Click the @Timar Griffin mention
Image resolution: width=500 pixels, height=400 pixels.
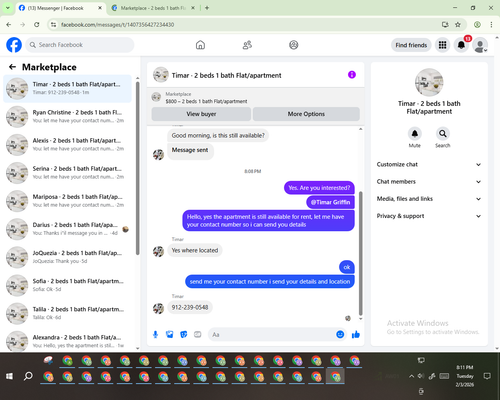(x=330, y=202)
